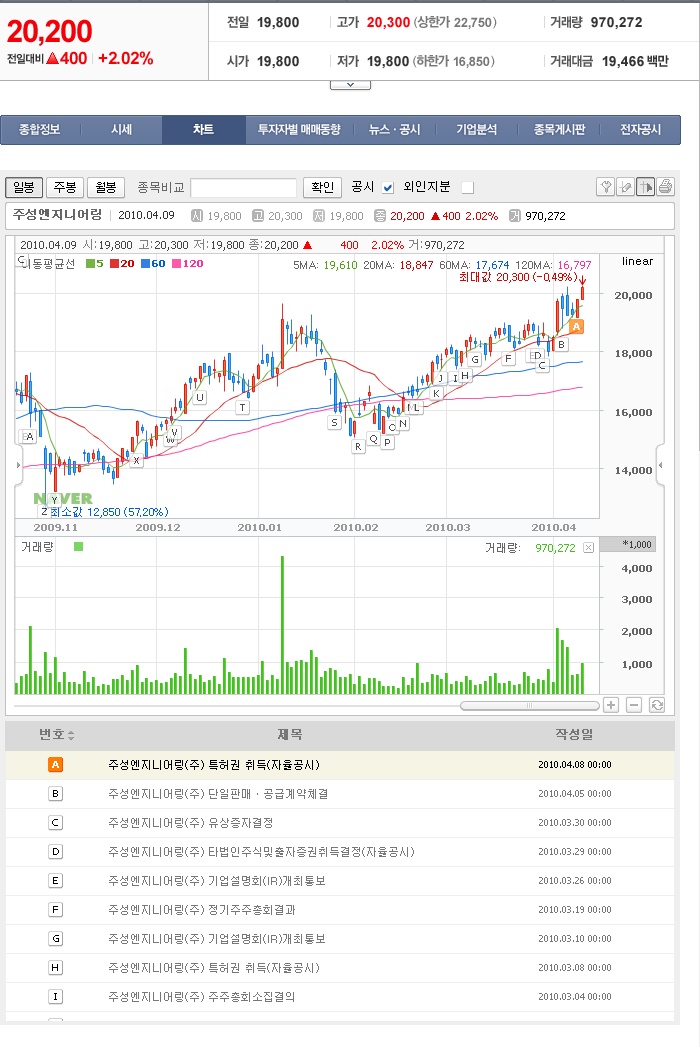Click the 종목비교 stock comparison input field
This screenshot has width=700, height=1047.
pos(243,188)
